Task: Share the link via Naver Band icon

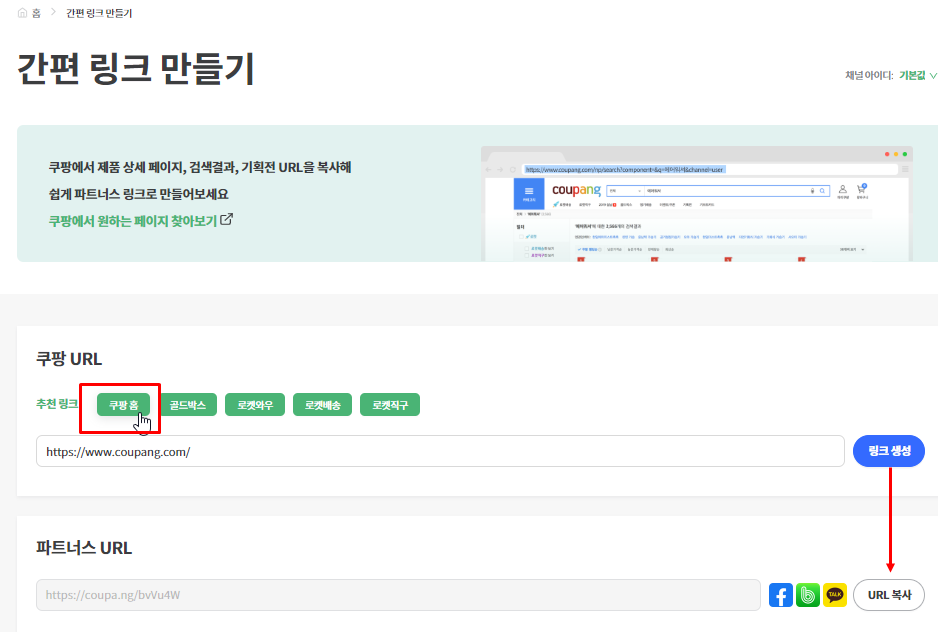Action: tap(808, 595)
